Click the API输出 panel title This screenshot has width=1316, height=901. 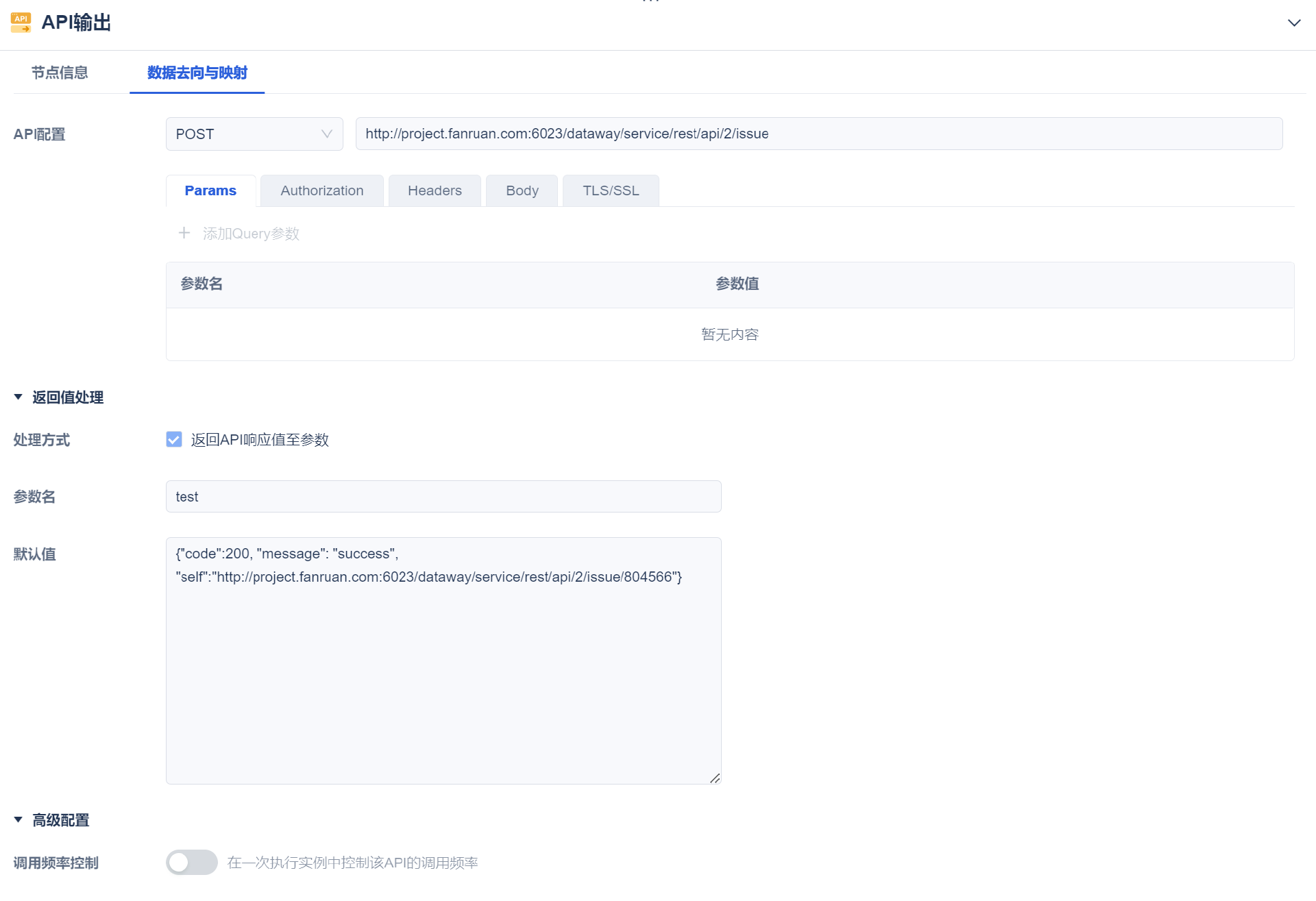pos(76,23)
